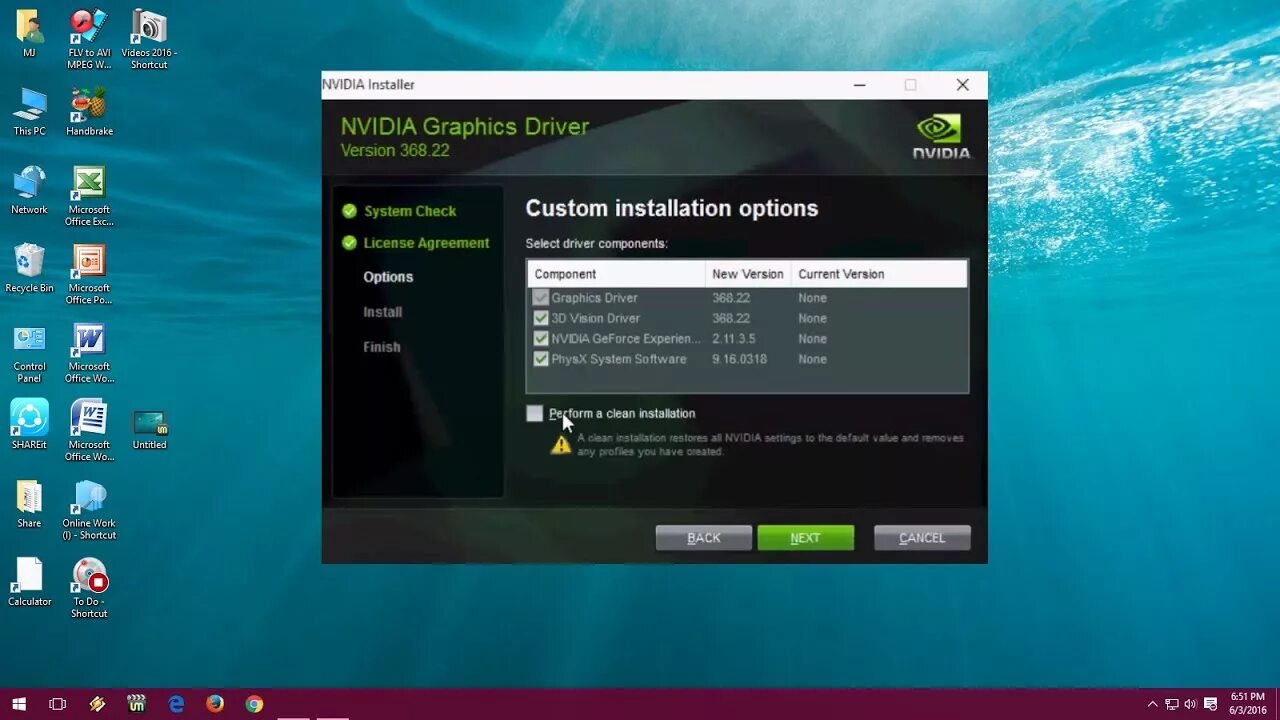This screenshot has height=720, width=1280.
Task: Select To Do shortcut desktop icon
Action: pyautogui.click(x=89, y=588)
